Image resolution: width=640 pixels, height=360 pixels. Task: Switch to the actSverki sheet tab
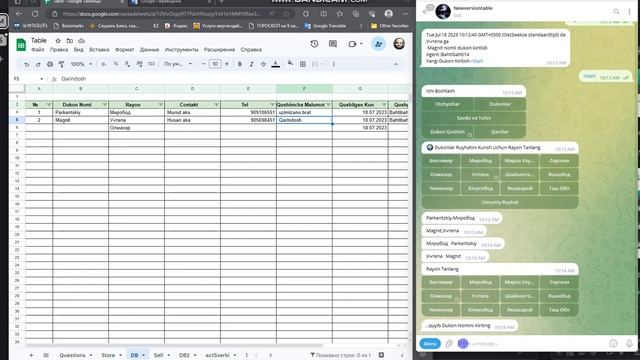click(x=217, y=355)
